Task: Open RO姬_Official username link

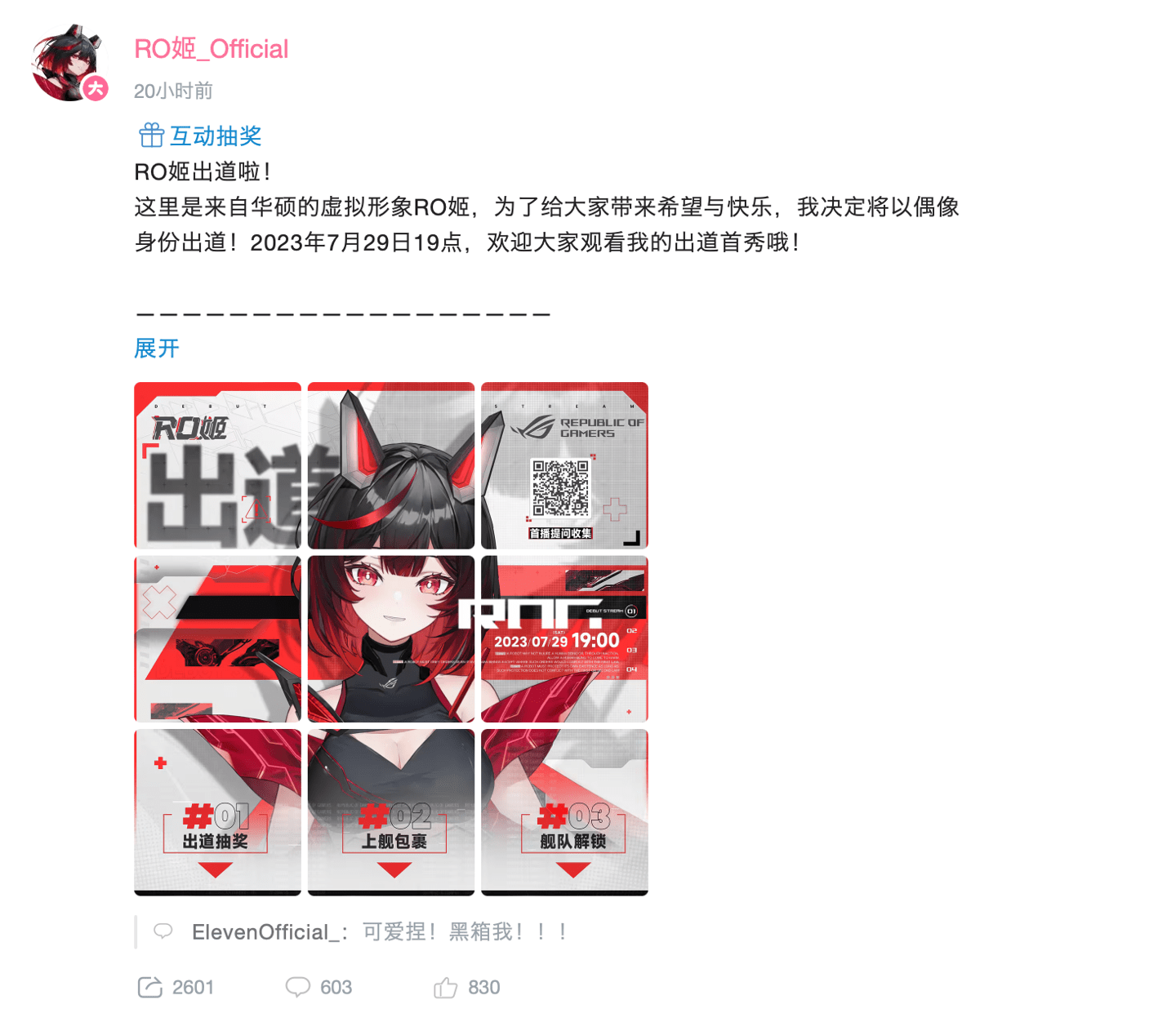Action: tap(211, 49)
